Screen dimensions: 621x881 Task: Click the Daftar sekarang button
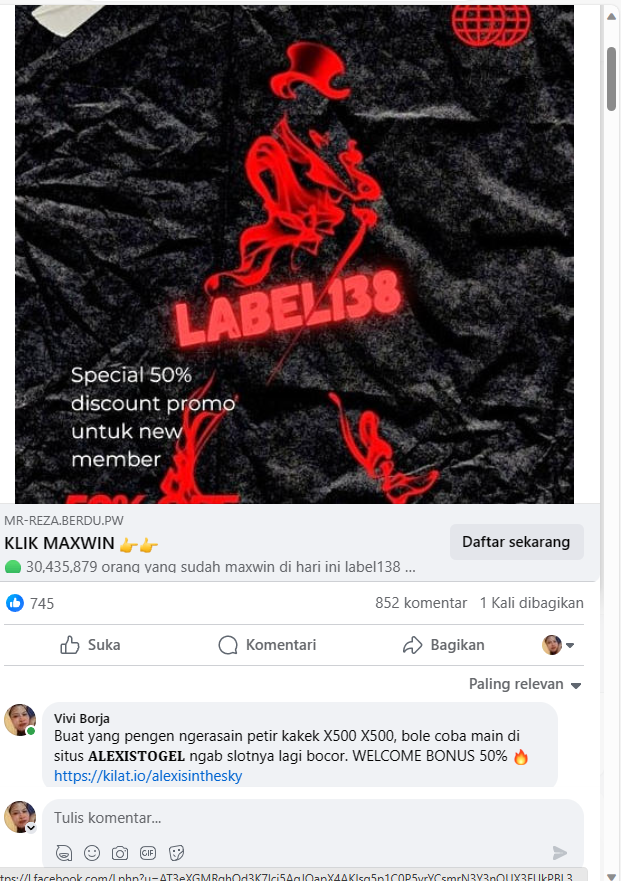516,542
